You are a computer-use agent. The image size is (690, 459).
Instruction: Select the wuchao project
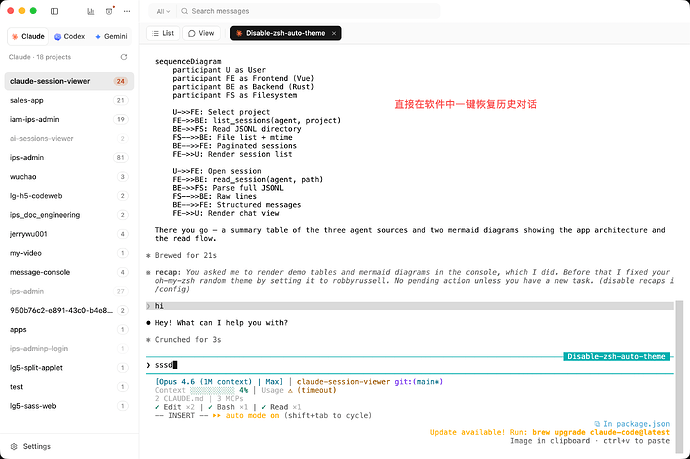pyautogui.click(x=69, y=176)
